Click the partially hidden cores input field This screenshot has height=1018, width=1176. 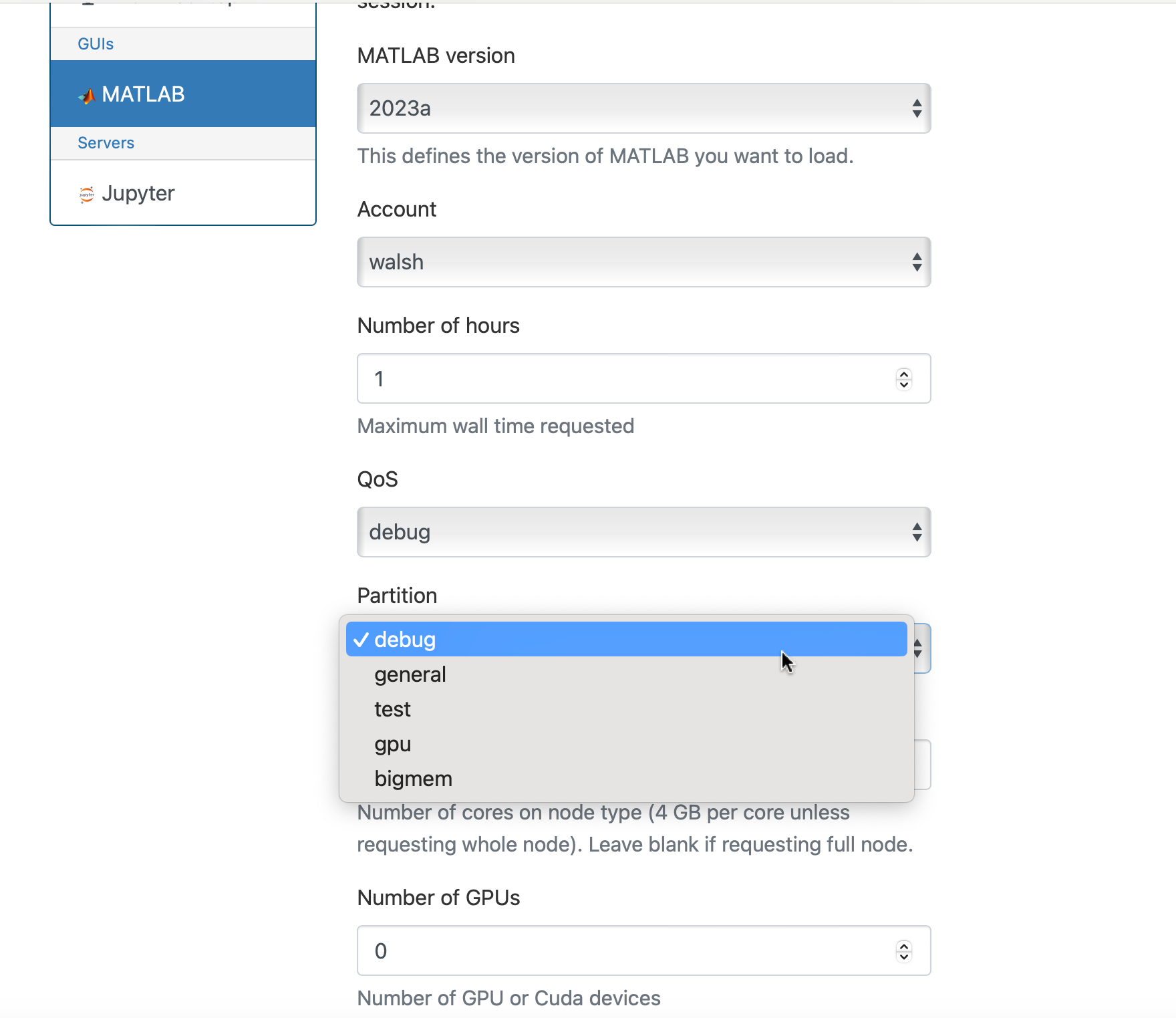point(923,765)
